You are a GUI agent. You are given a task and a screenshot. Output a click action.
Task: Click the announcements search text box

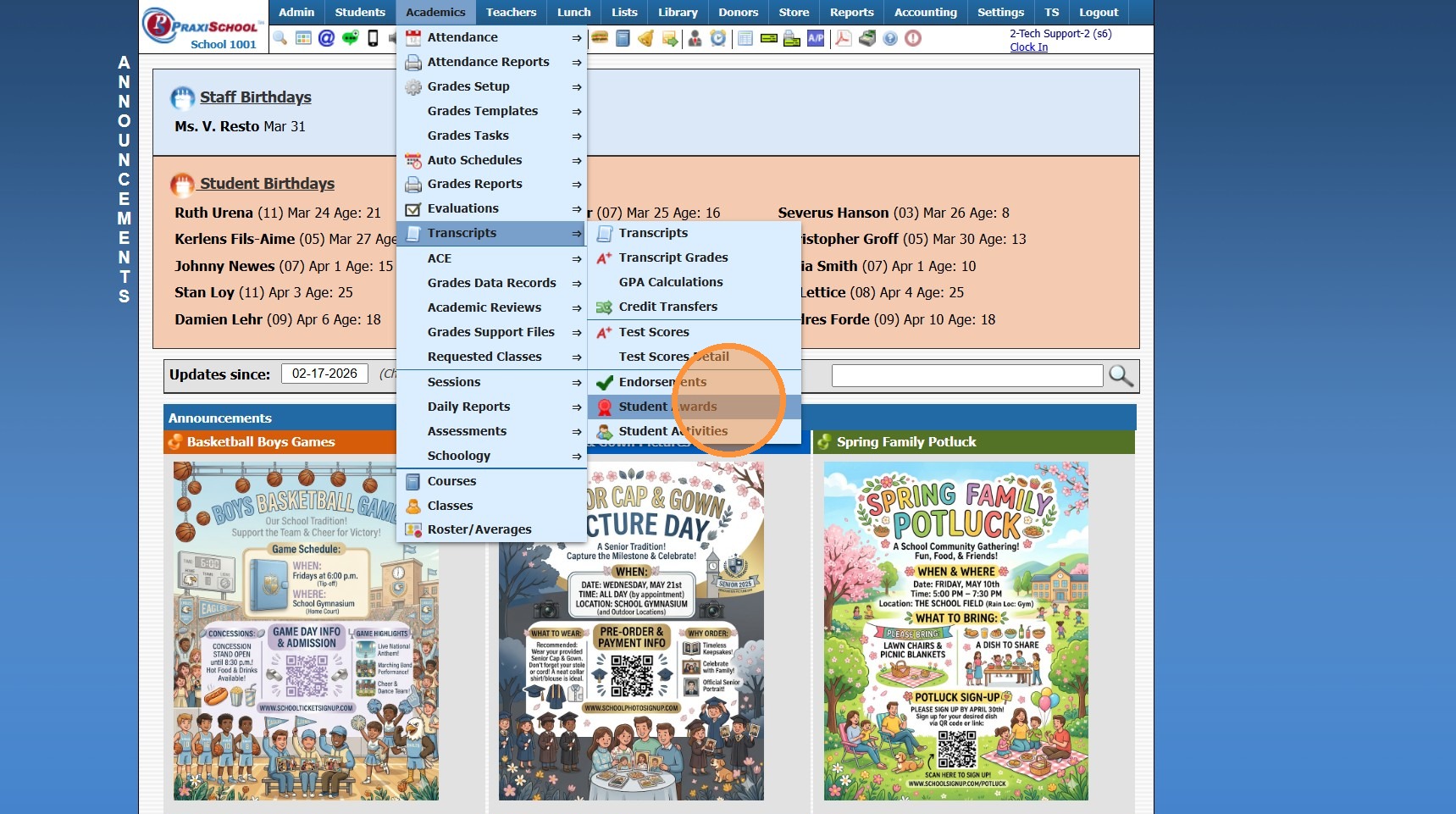click(x=967, y=375)
